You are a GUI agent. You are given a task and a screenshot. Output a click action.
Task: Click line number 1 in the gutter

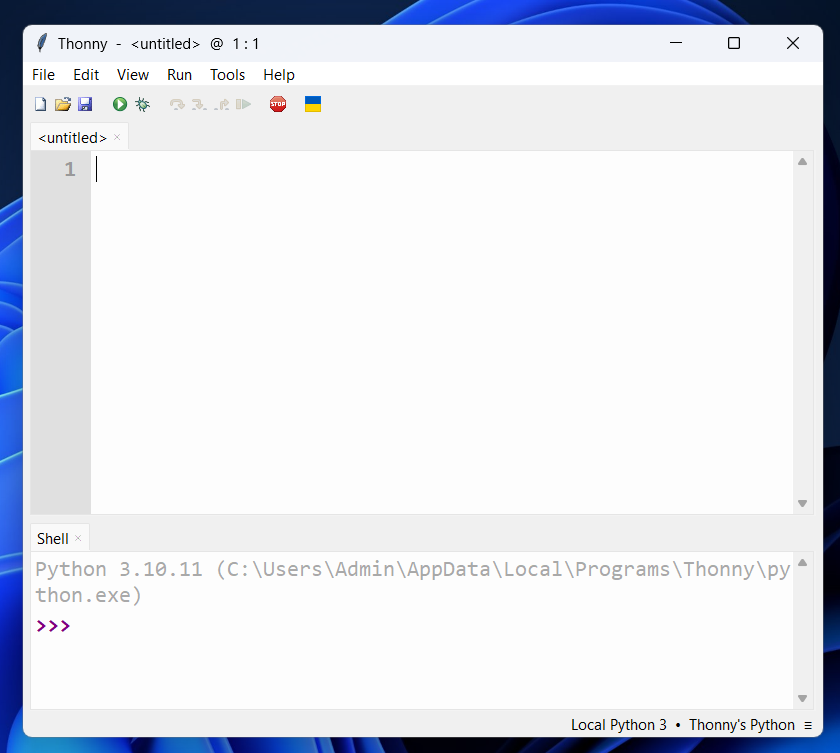(x=70, y=170)
